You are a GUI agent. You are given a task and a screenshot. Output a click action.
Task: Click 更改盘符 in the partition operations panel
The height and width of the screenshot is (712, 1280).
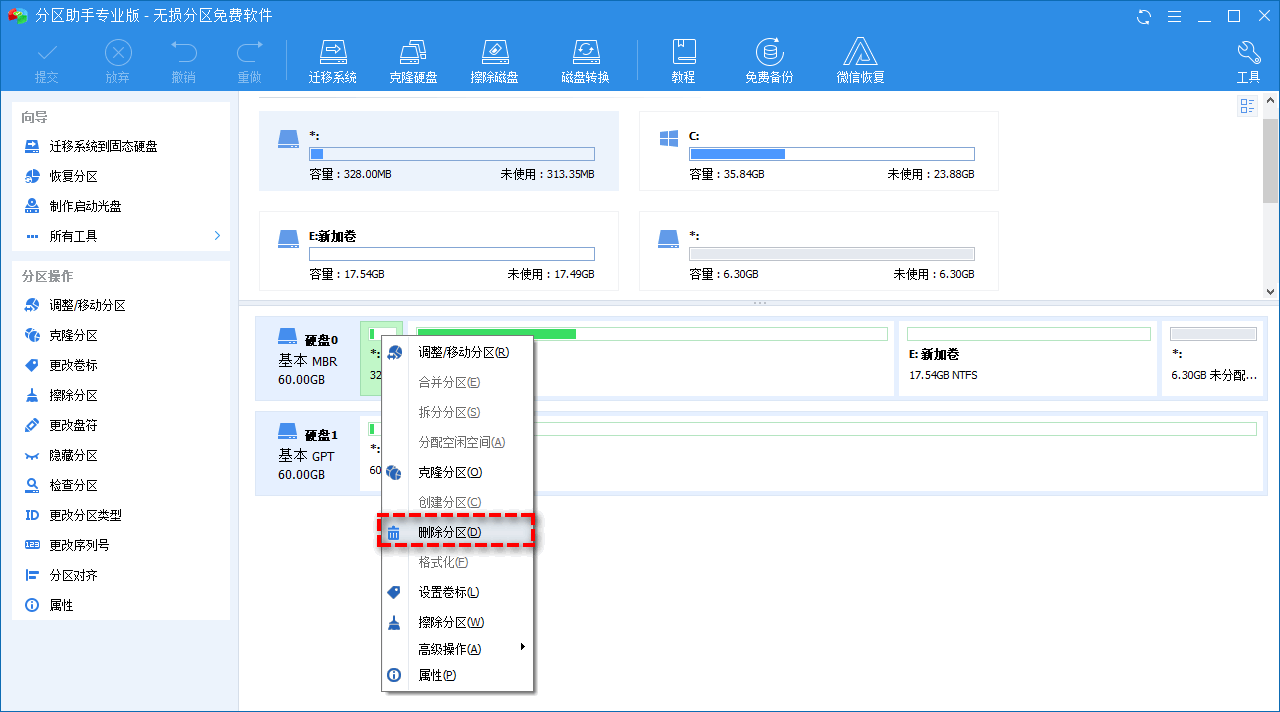73,425
